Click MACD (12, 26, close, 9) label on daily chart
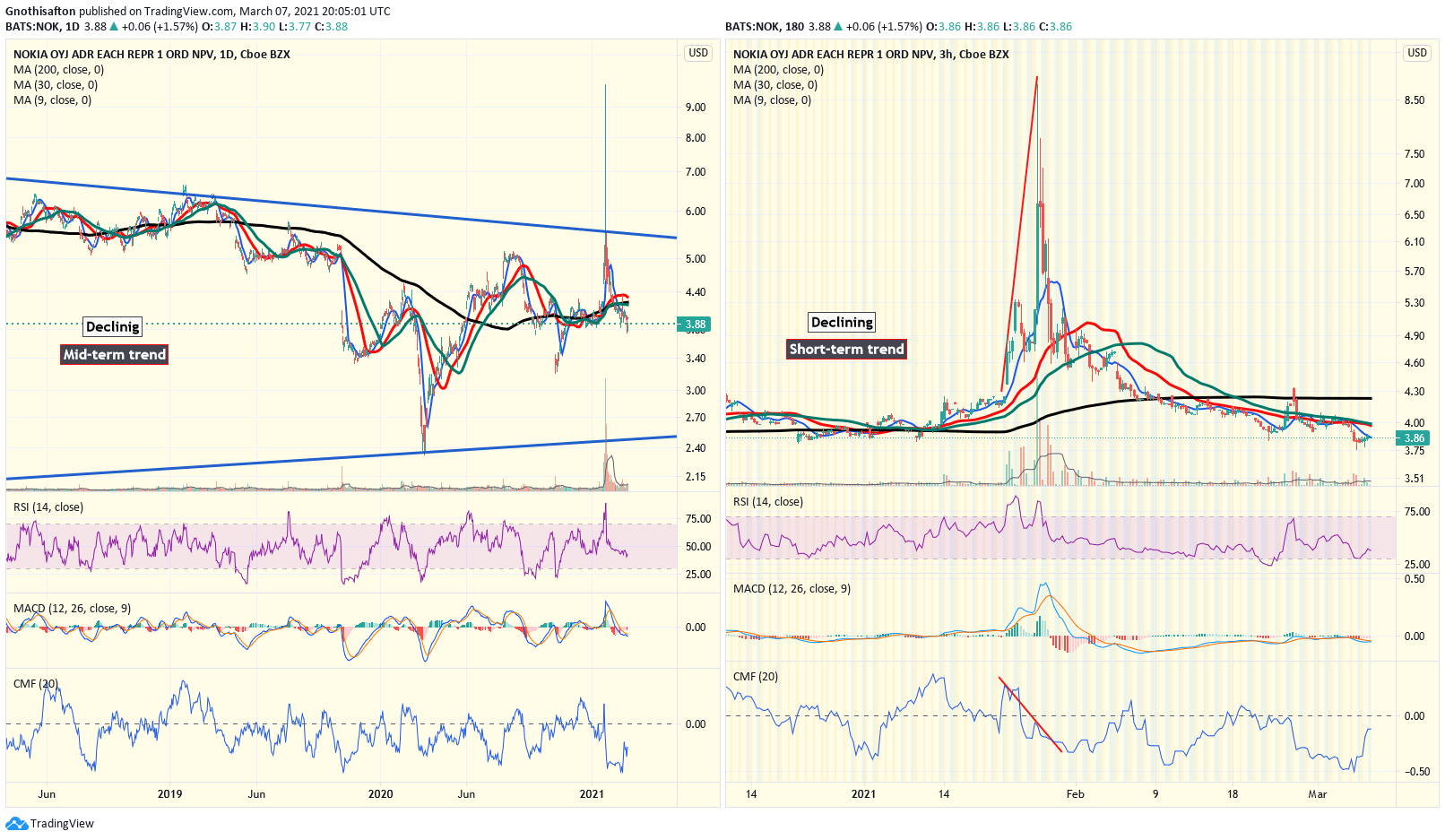 coord(72,609)
